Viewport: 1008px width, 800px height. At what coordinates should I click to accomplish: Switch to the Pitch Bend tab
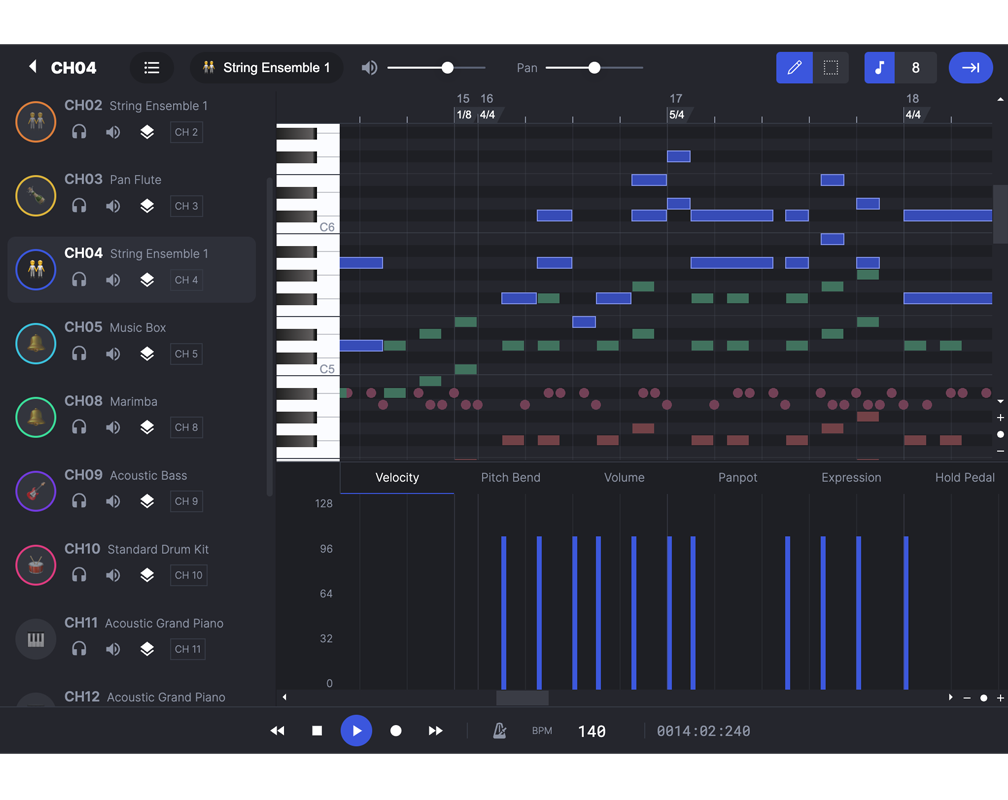click(510, 478)
